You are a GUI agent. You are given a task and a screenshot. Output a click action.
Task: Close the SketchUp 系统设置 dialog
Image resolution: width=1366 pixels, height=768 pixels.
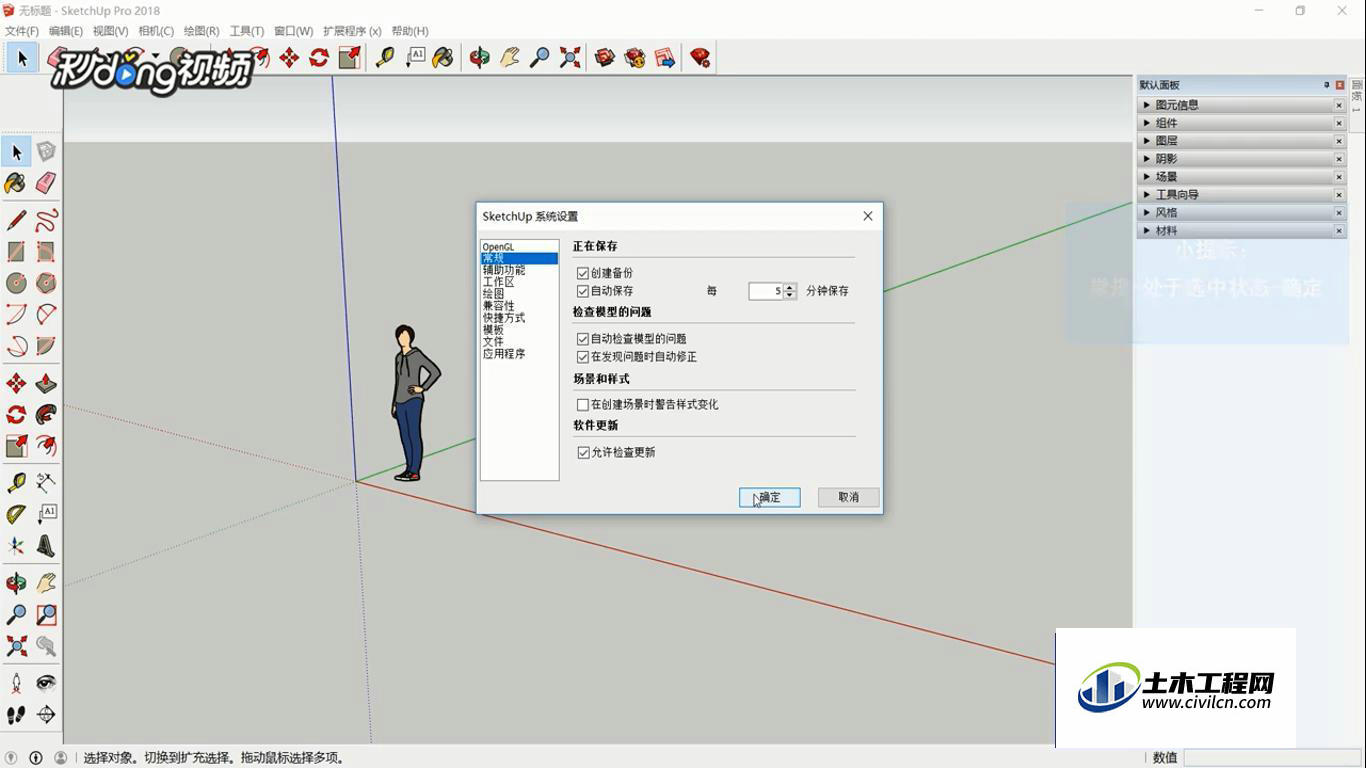click(867, 216)
